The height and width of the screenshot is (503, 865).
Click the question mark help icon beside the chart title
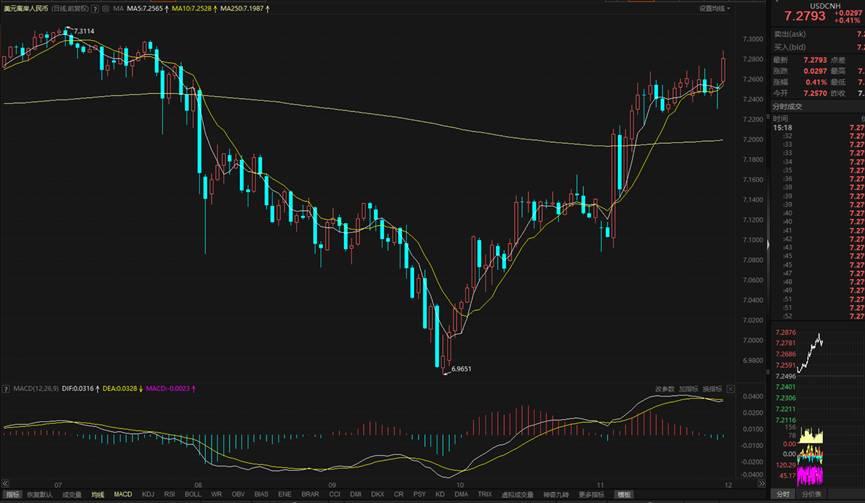pos(95,9)
